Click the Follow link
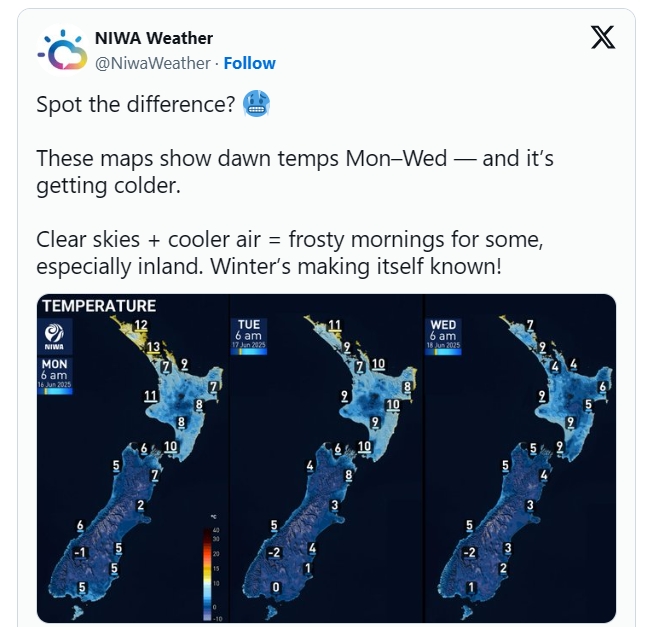The image size is (652, 627). point(249,63)
